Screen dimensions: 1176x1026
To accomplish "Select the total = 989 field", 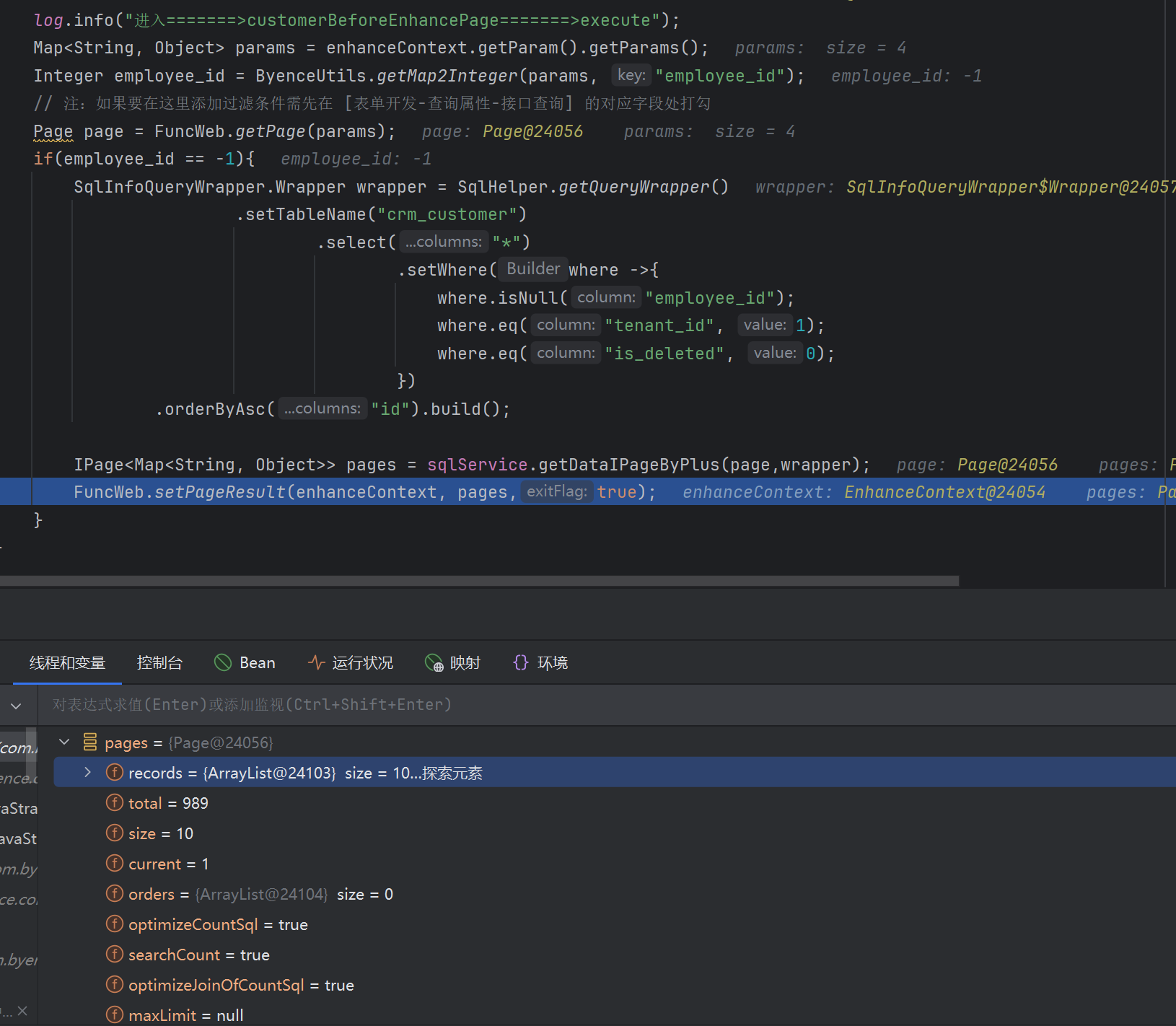I will [168, 804].
